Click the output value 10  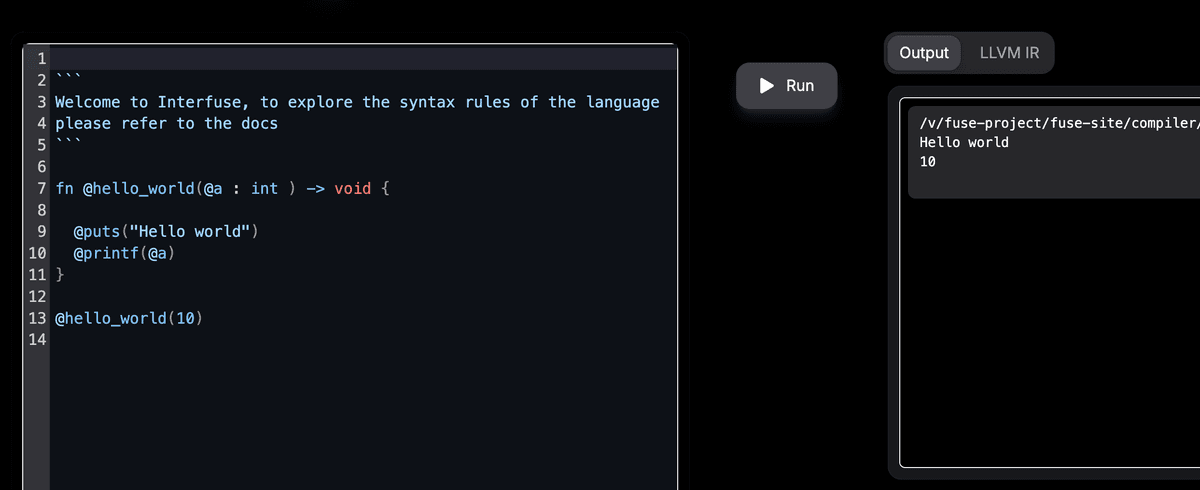pos(927,162)
